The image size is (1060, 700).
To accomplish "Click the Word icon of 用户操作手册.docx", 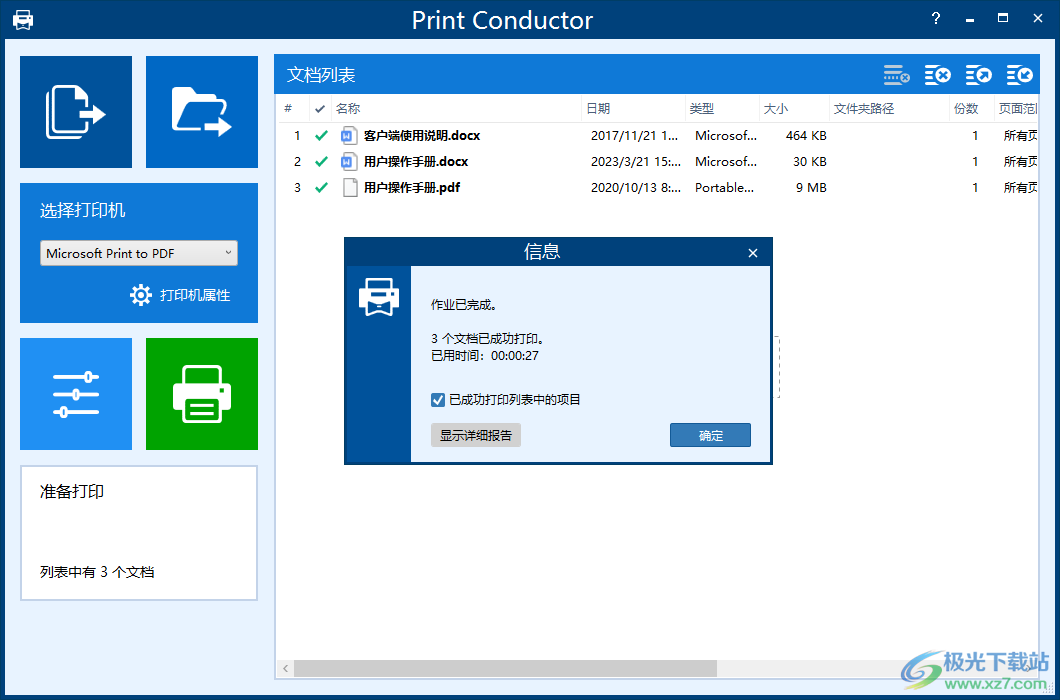I will pos(348,162).
